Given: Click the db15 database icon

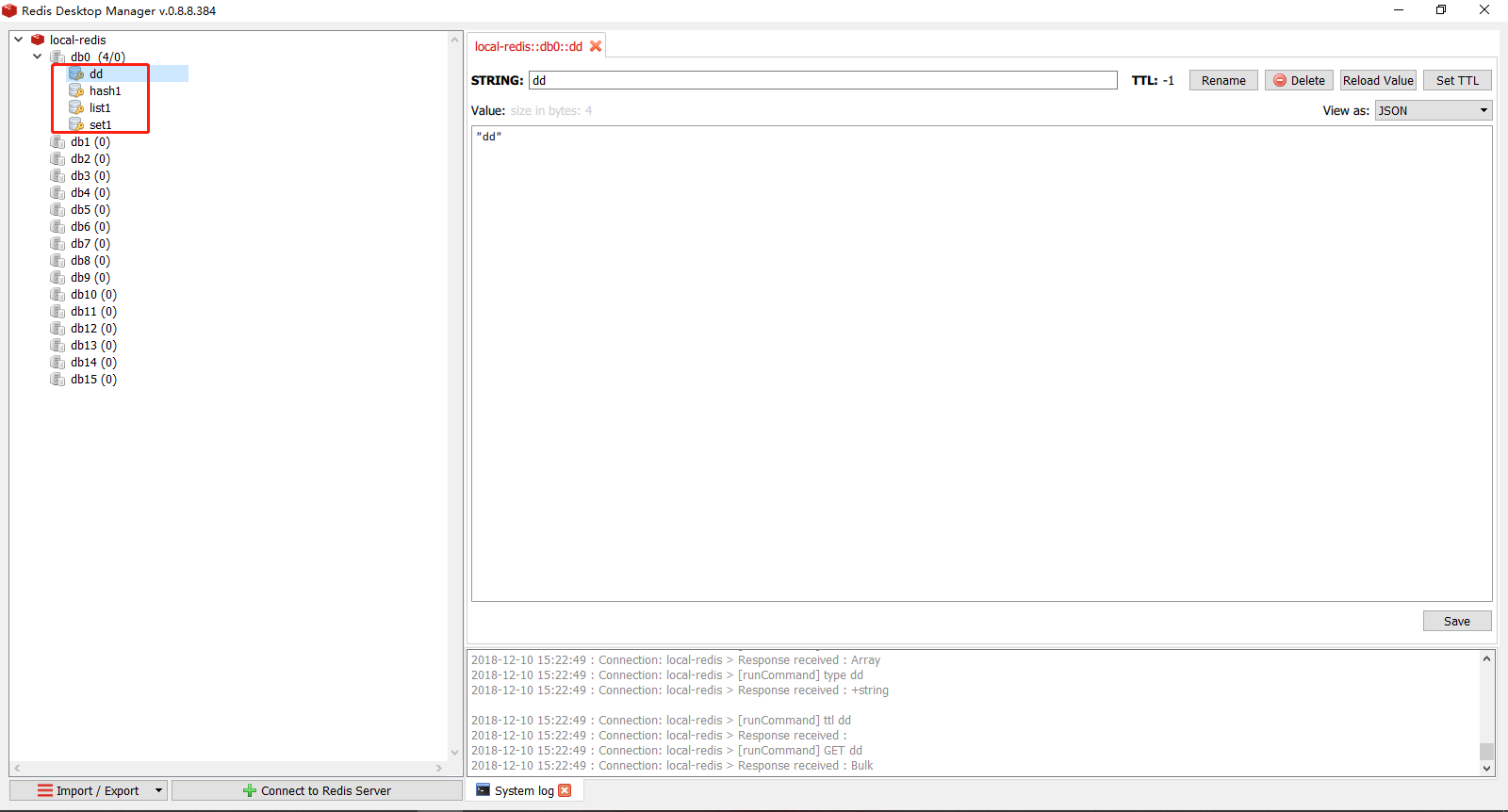Looking at the screenshot, I should [x=57, y=380].
